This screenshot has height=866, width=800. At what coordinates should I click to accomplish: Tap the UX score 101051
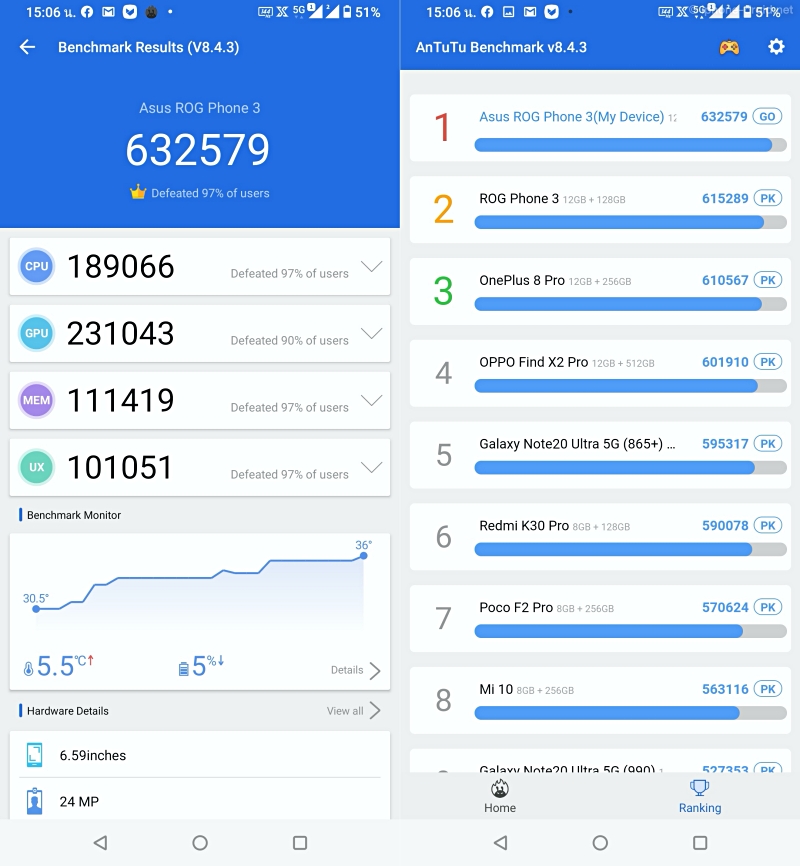[120, 467]
